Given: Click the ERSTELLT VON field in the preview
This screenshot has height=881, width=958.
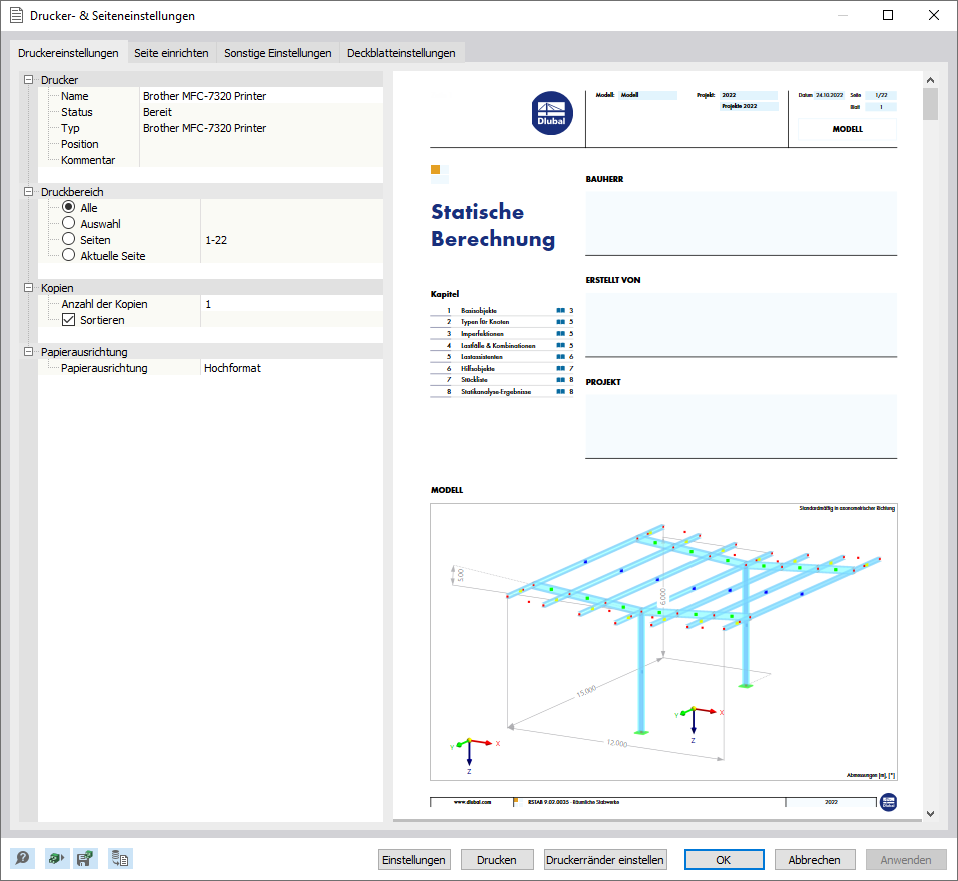Looking at the screenshot, I should pyautogui.click(x=740, y=324).
